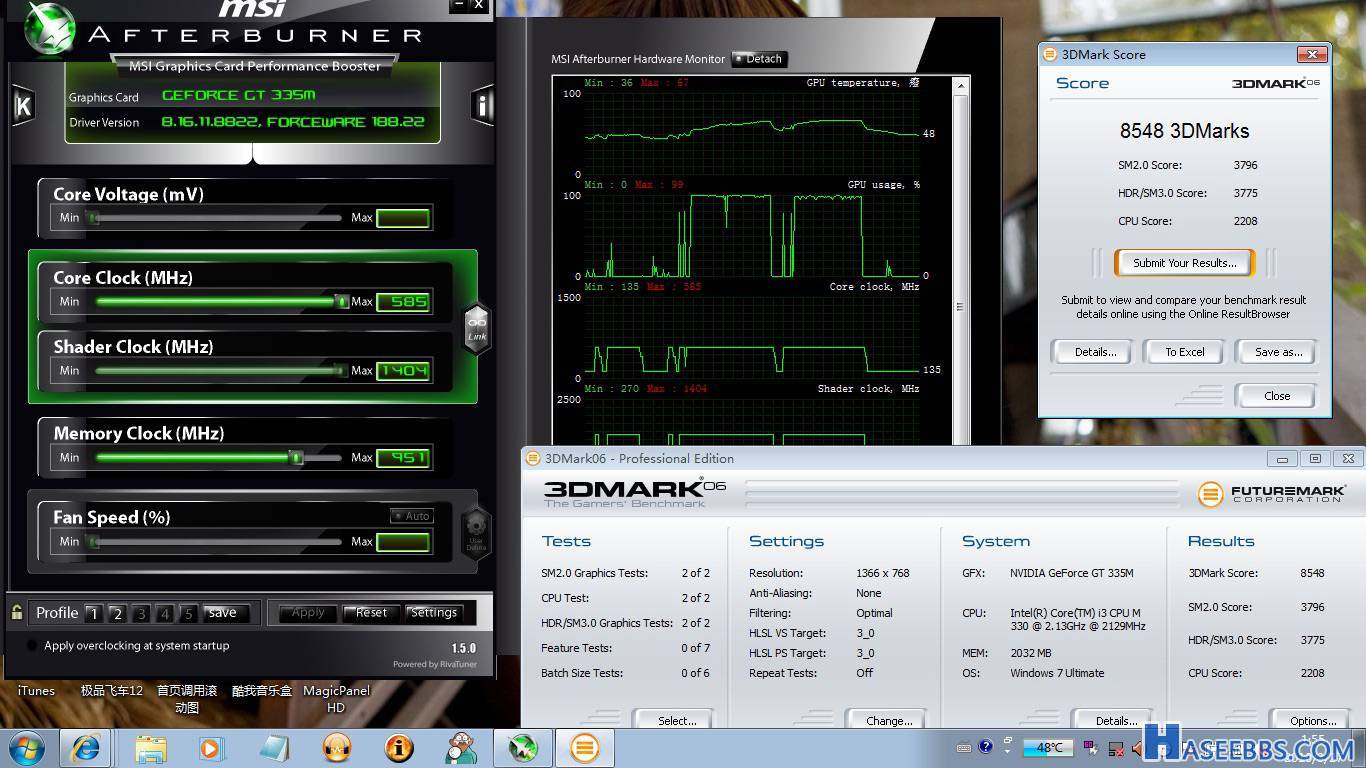
Task: Click the Core clock graph
Action: [752, 337]
